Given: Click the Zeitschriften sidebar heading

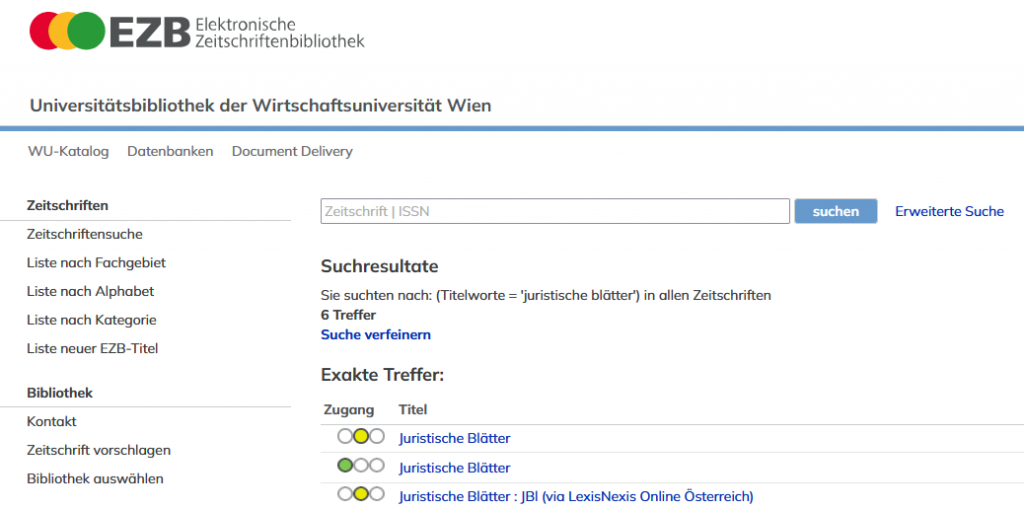Looking at the screenshot, I should 67,205.
